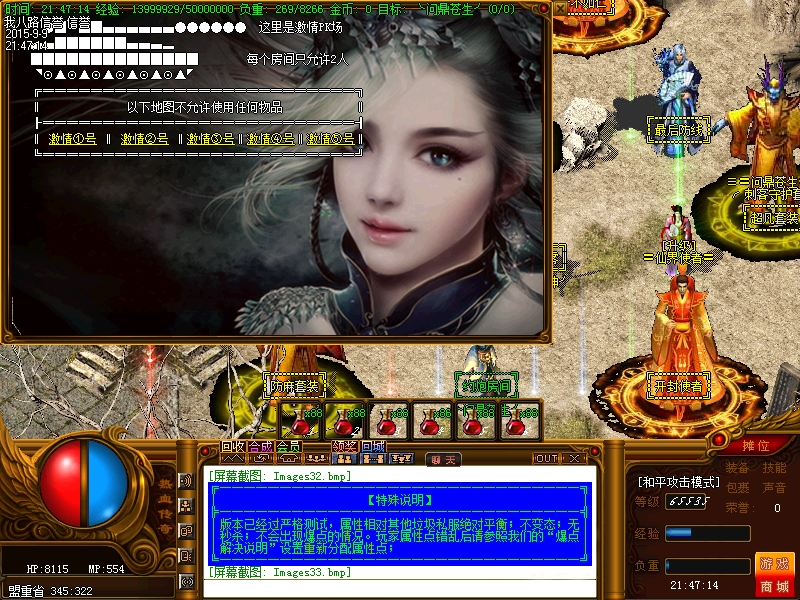Click the 盟重省 345:322 map coordinates
This screenshot has width=800, height=600.
pos(51,591)
